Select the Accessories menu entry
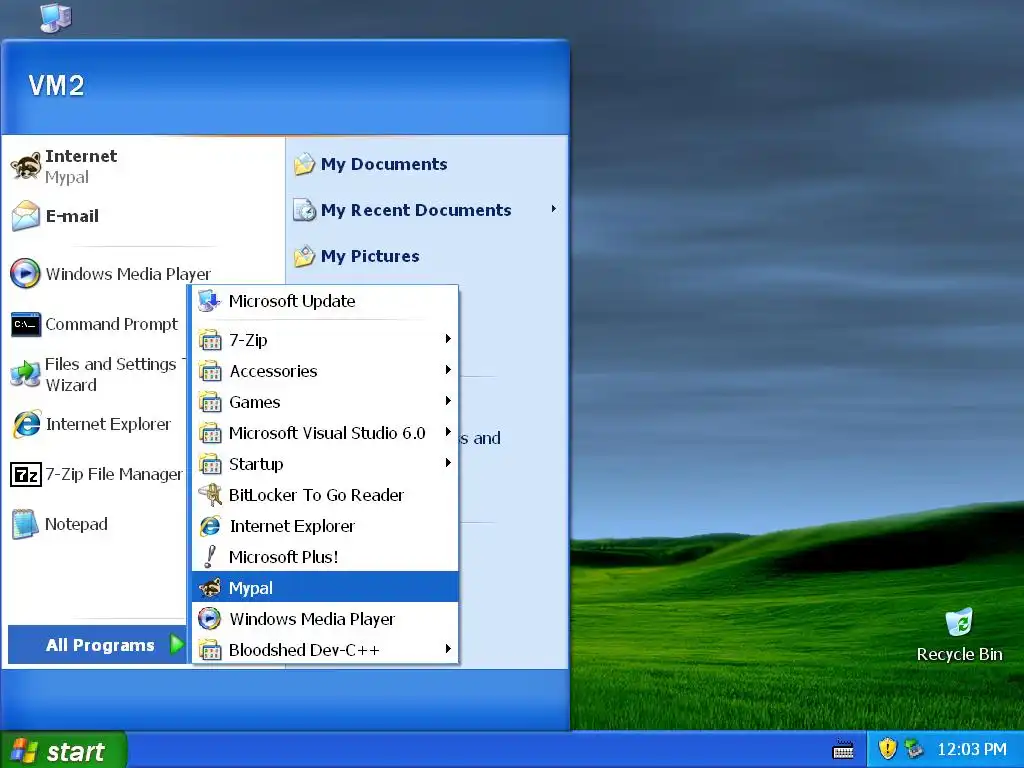Screen dimensions: 1024x768 coord(325,371)
